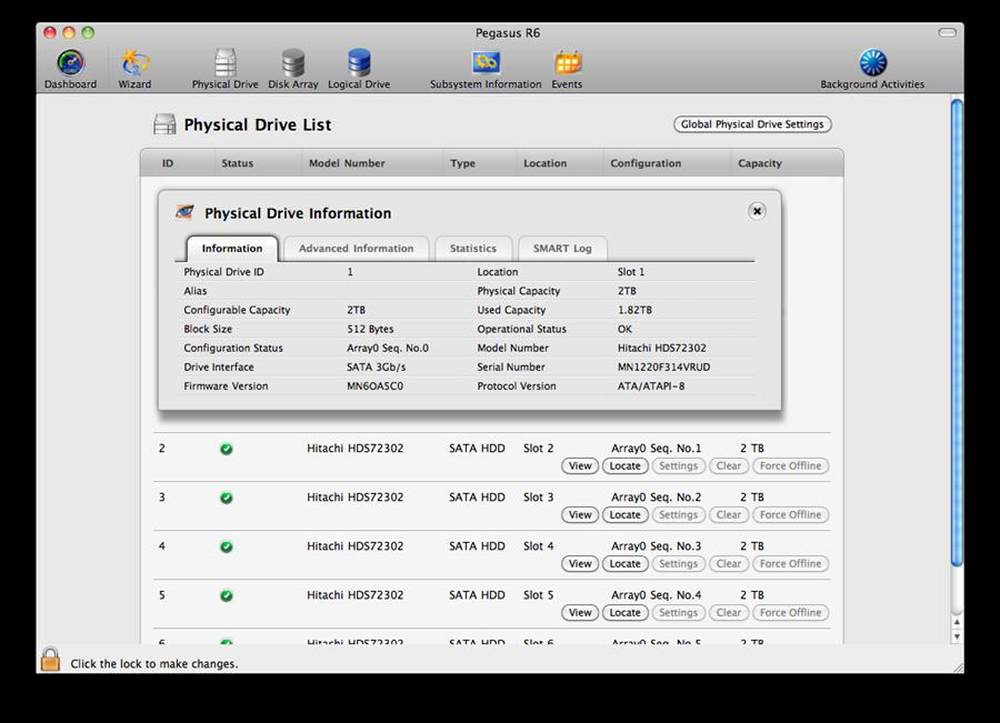Force Offline the Slot 4 drive
This screenshot has height=723, width=1000.
point(791,564)
